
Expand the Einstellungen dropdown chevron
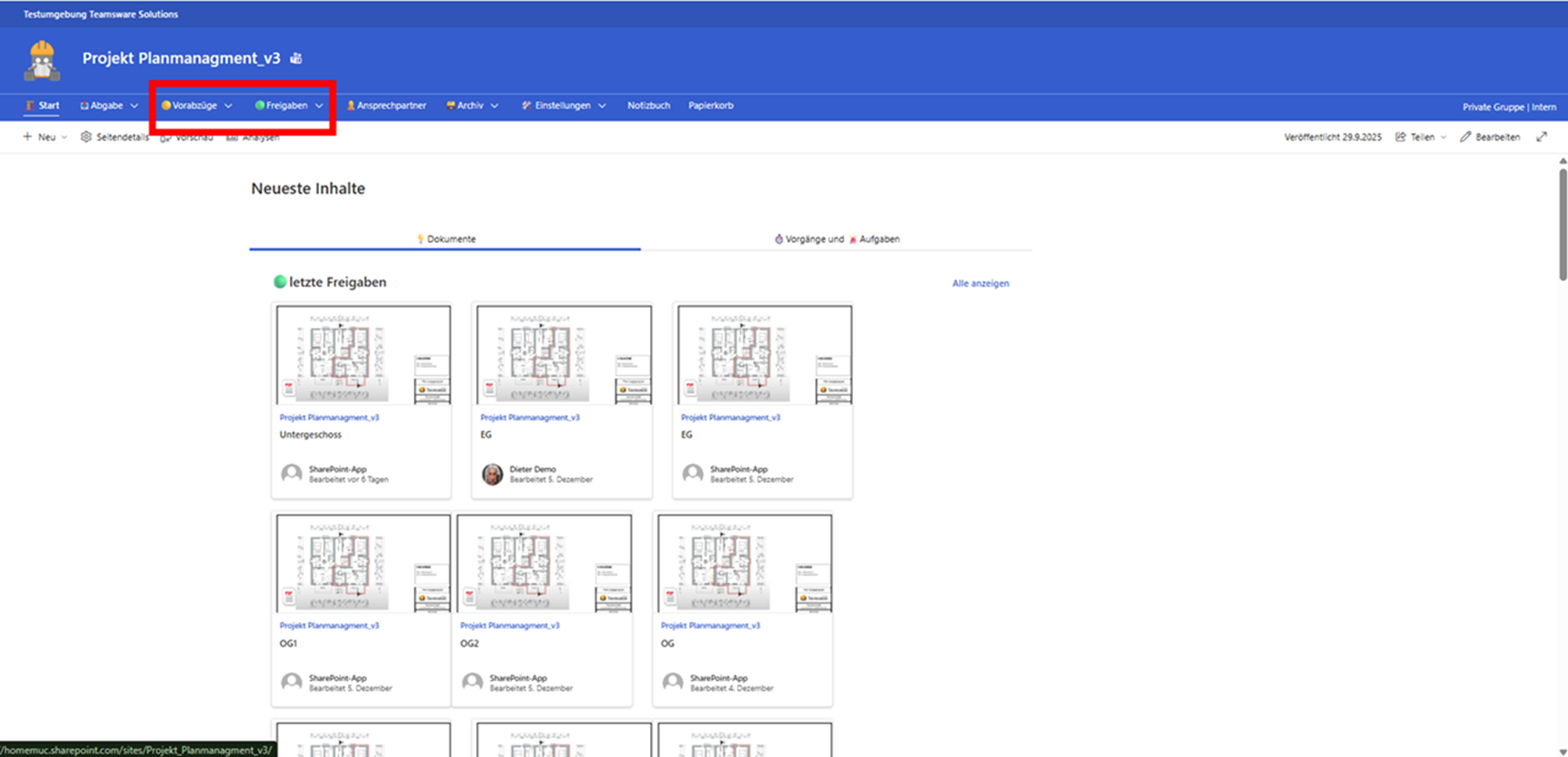coord(602,106)
